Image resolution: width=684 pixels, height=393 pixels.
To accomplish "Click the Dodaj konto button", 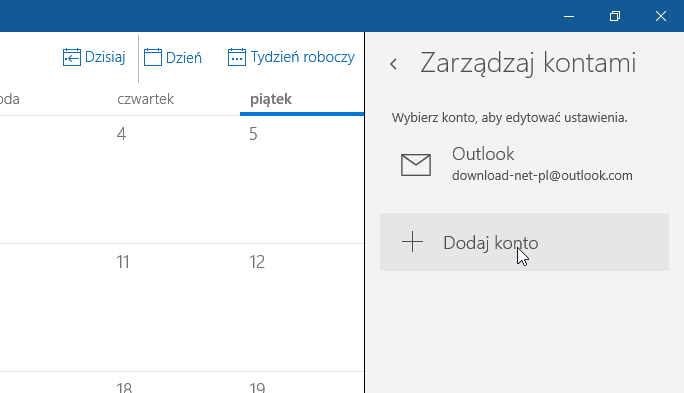I will (524, 242).
